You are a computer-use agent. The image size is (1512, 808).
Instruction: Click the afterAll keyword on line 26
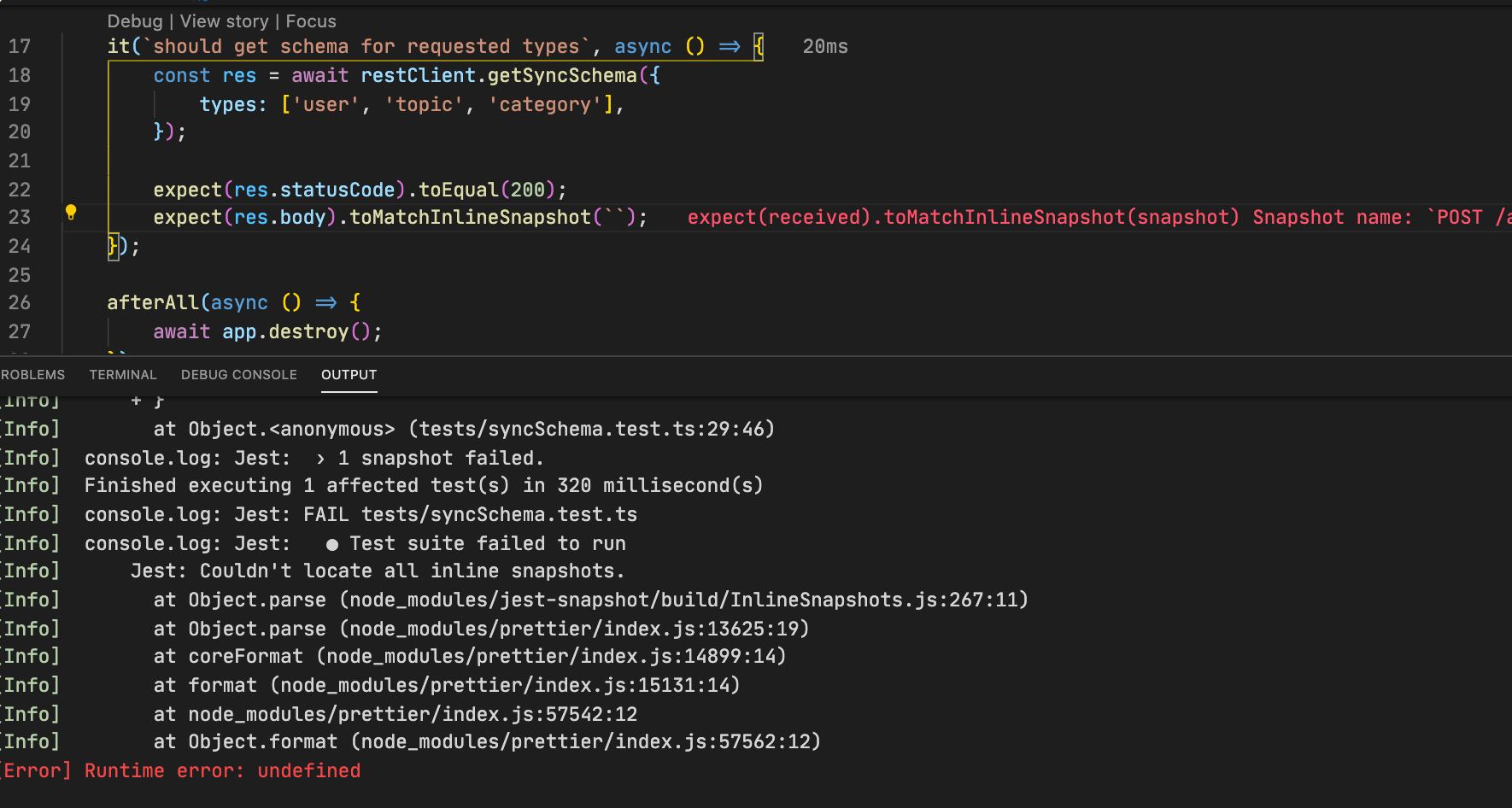point(153,302)
